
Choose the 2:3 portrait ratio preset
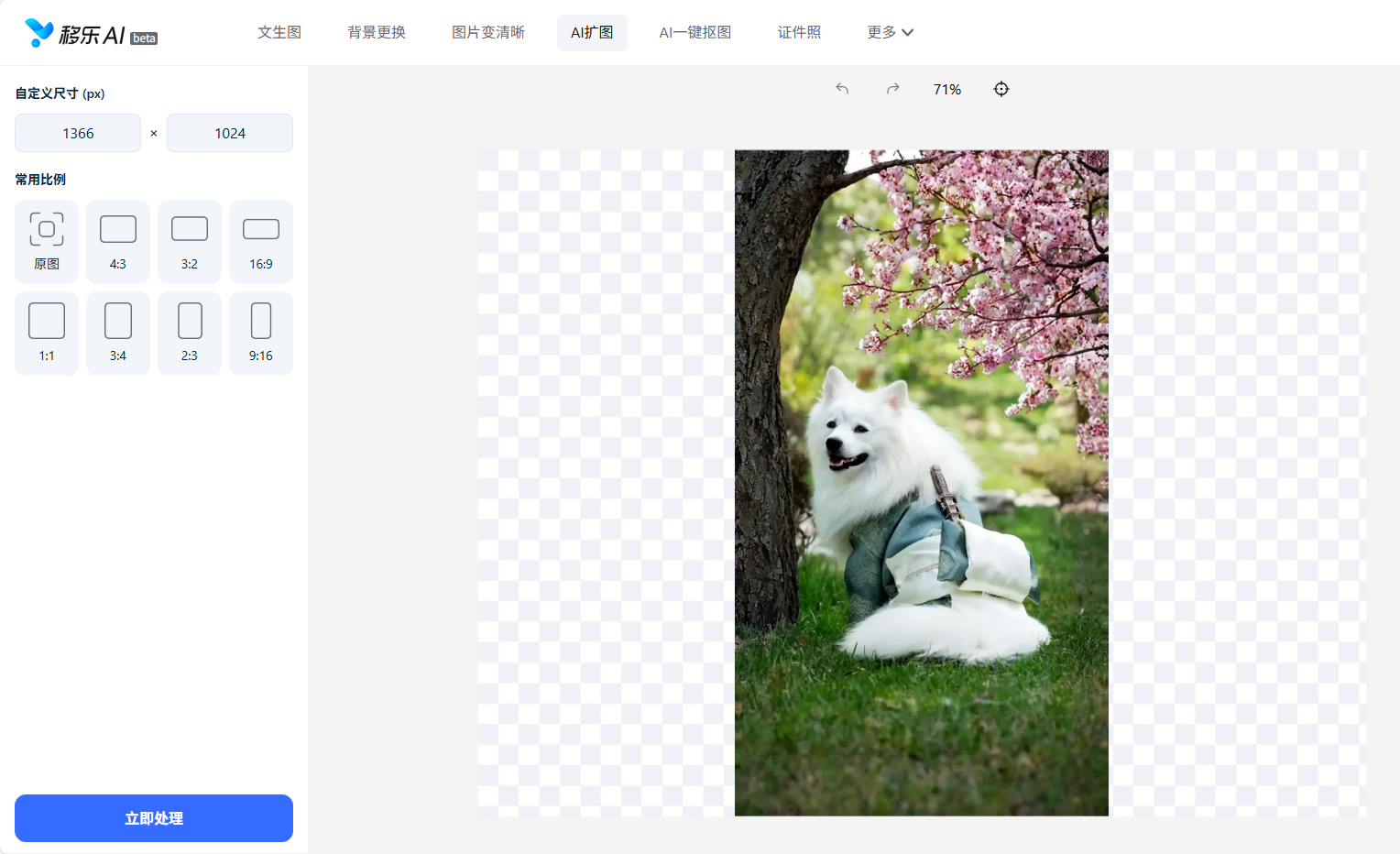click(x=190, y=333)
